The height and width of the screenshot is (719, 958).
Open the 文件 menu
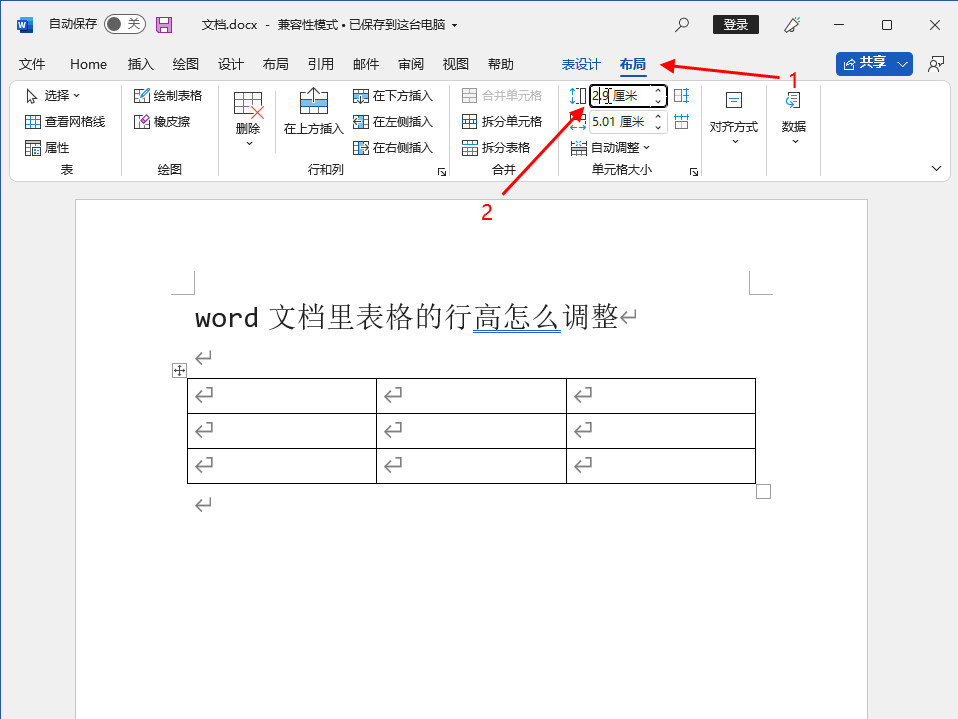(x=32, y=64)
